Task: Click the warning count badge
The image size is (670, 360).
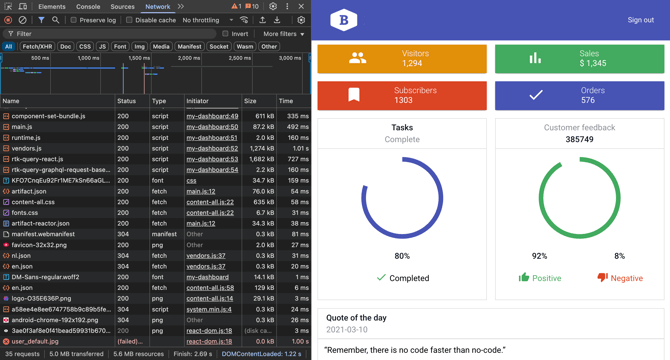Action: point(236,6)
